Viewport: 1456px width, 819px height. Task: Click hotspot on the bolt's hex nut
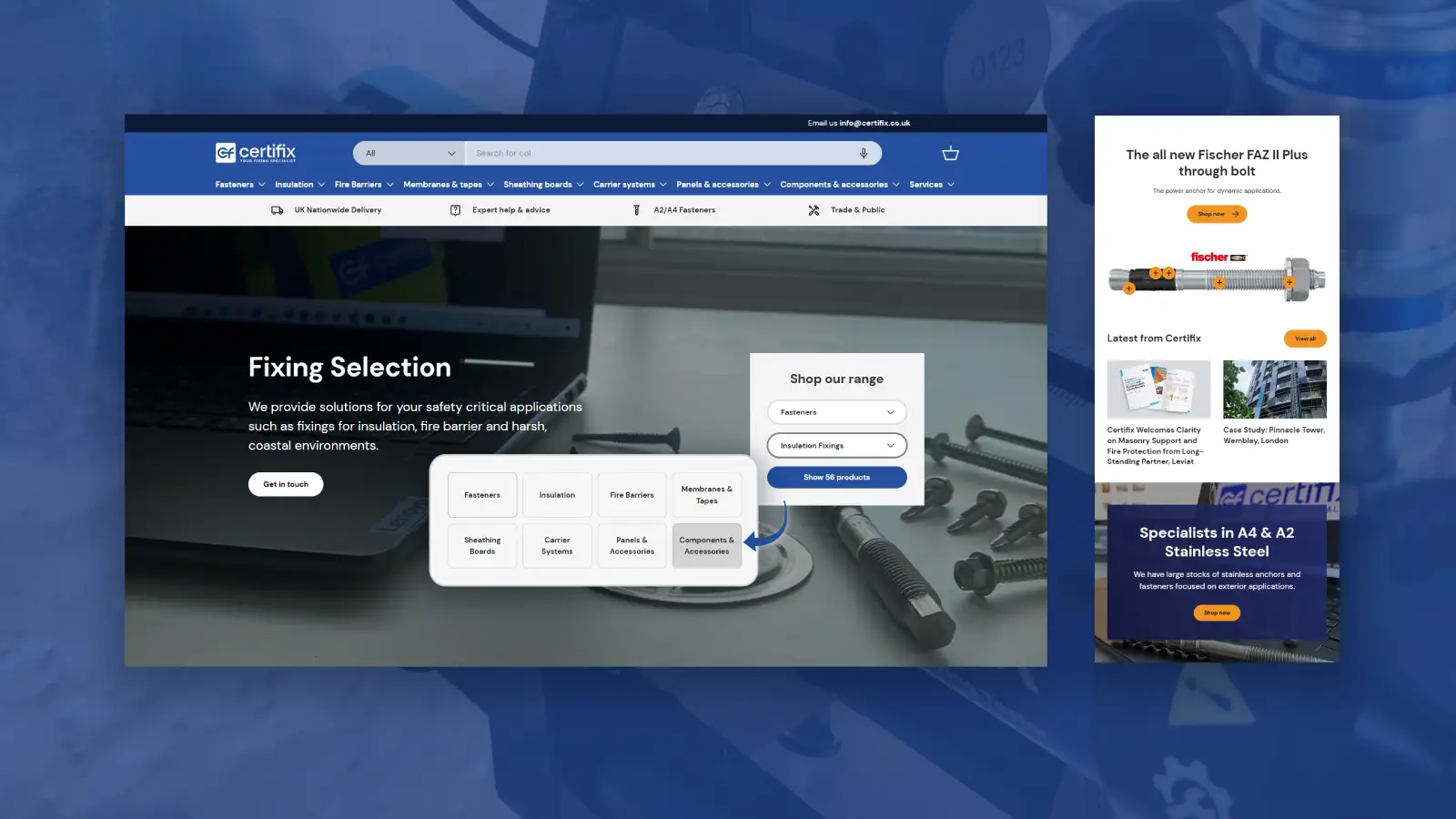pyautogui.click(x=1289, y=283)
